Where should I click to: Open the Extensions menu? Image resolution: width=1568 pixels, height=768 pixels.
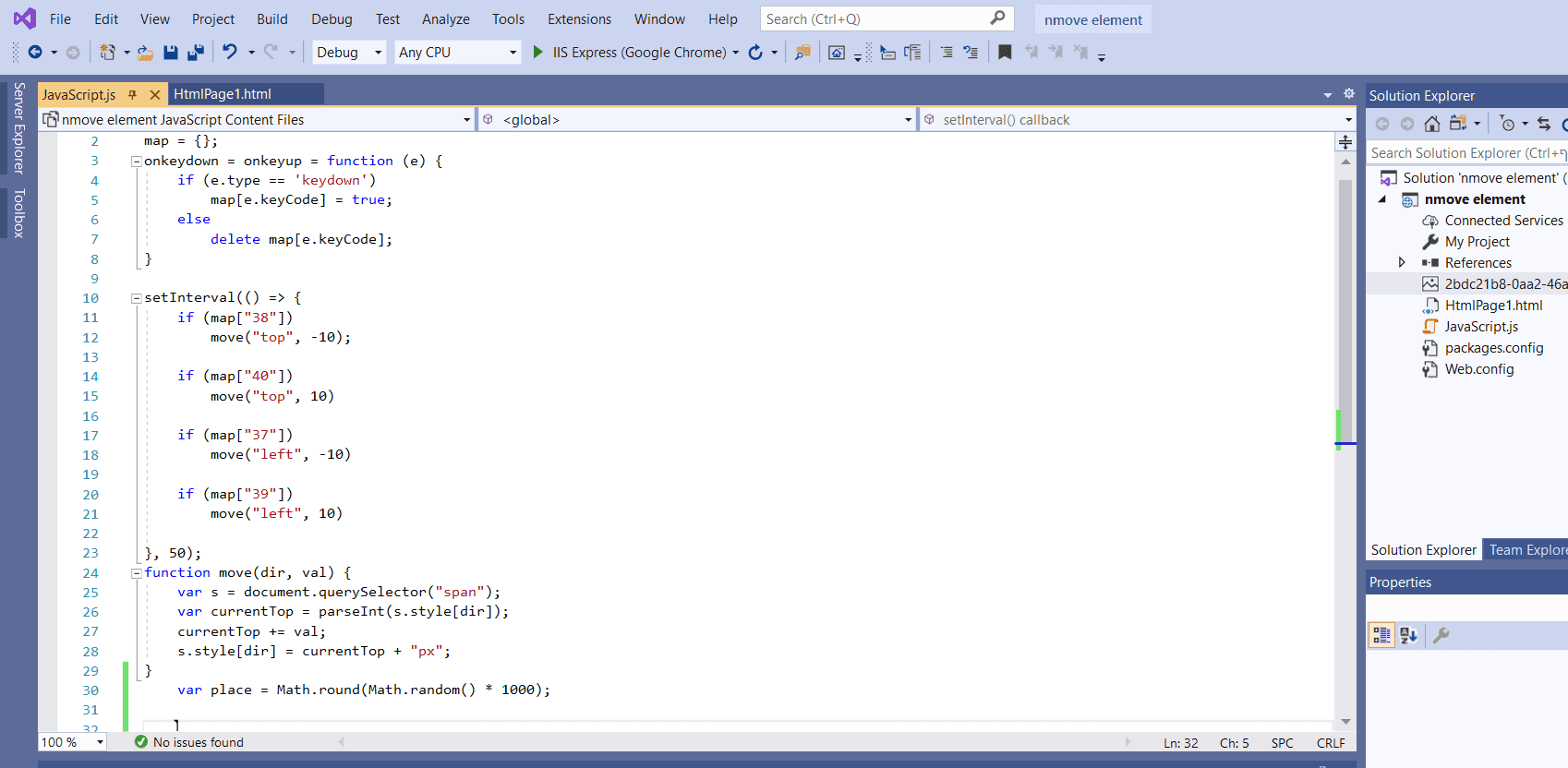pyautogui.click(x=579, y=18)
